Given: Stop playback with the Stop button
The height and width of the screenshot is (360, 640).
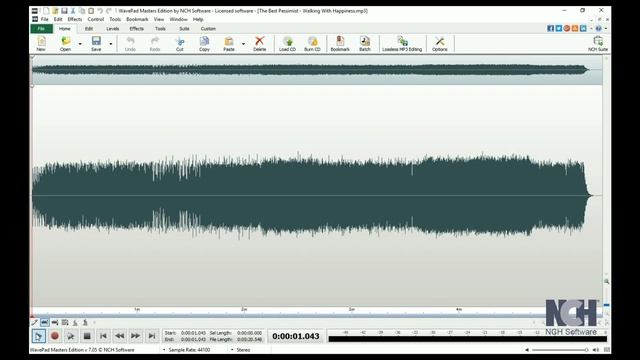Looking at the screenshot, I should pos(87,336).
